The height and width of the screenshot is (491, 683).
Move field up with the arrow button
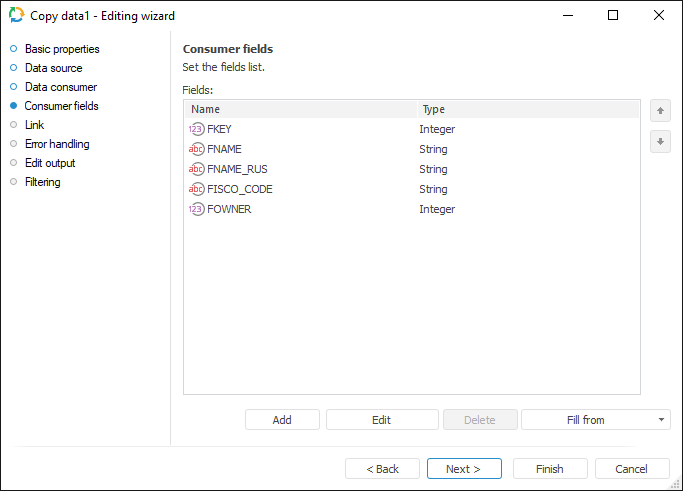(x=660, y=110)
